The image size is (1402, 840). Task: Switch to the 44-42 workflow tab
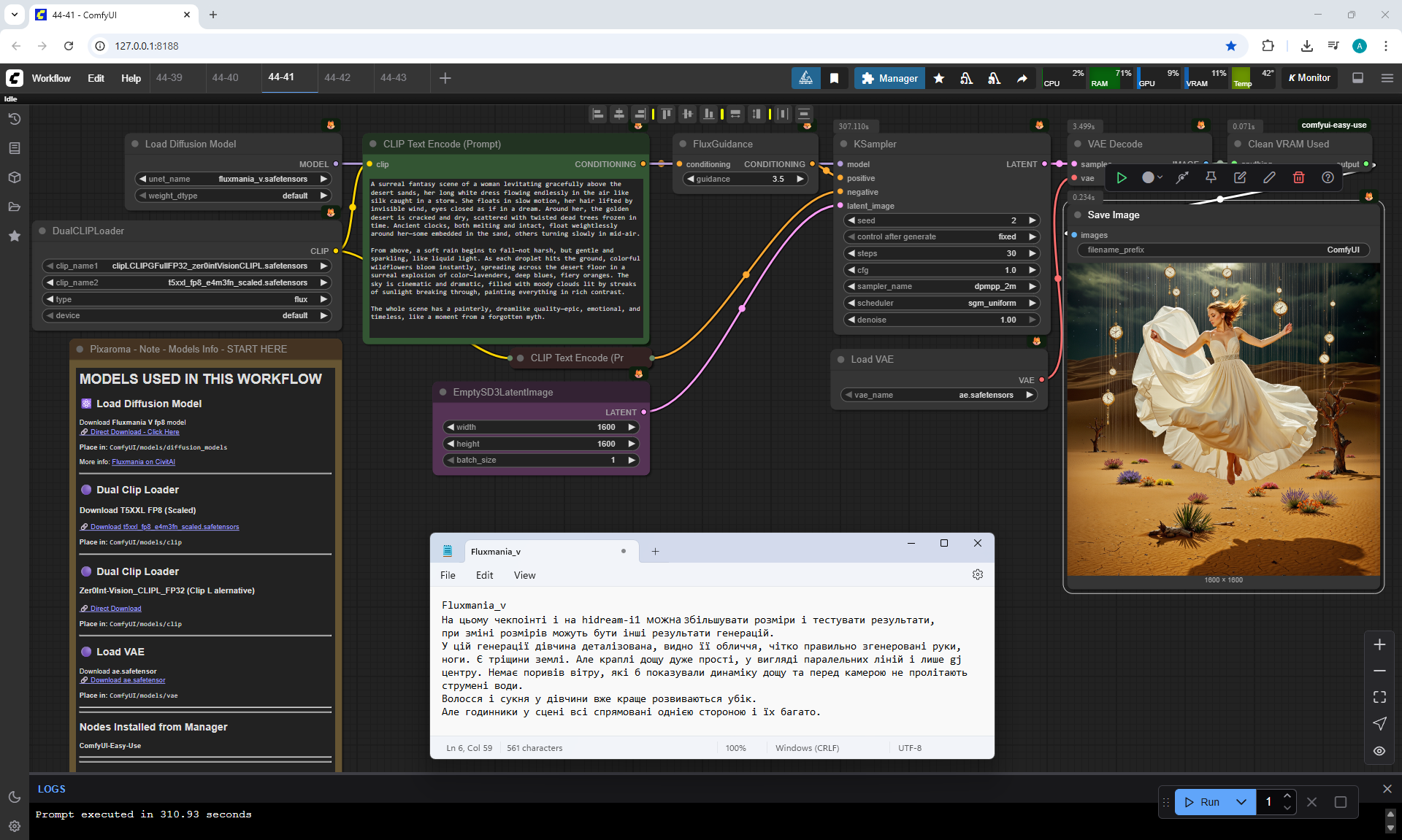pyautogui.click(x=337, y=77)
